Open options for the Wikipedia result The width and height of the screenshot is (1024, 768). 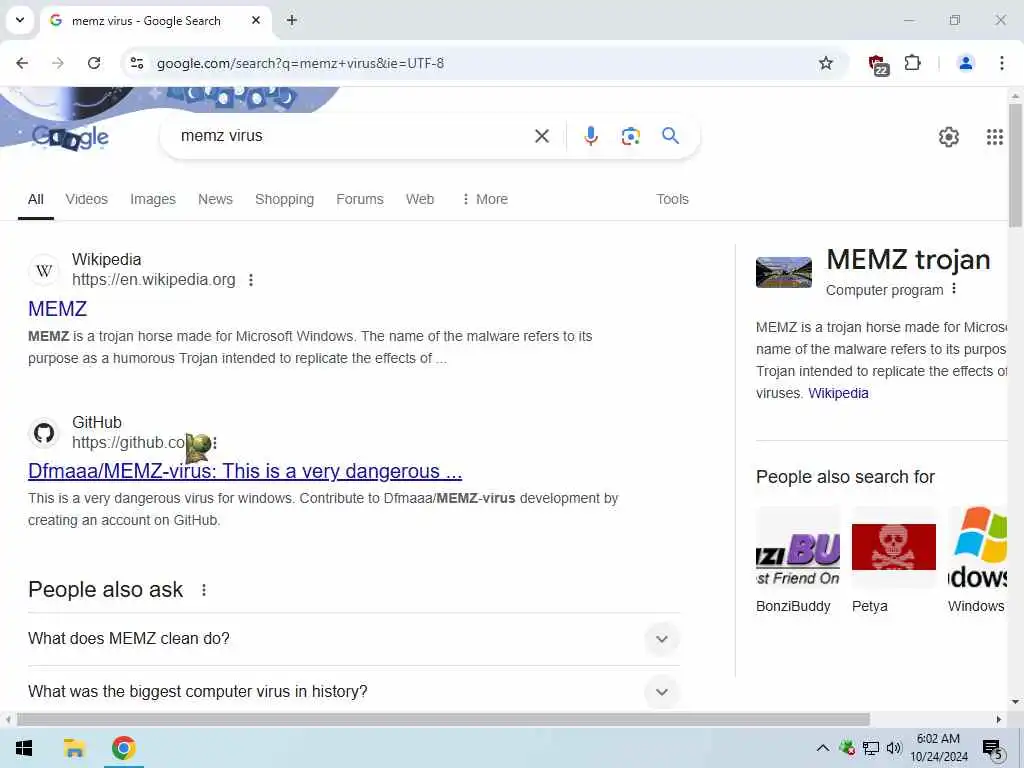pos(251,280)
